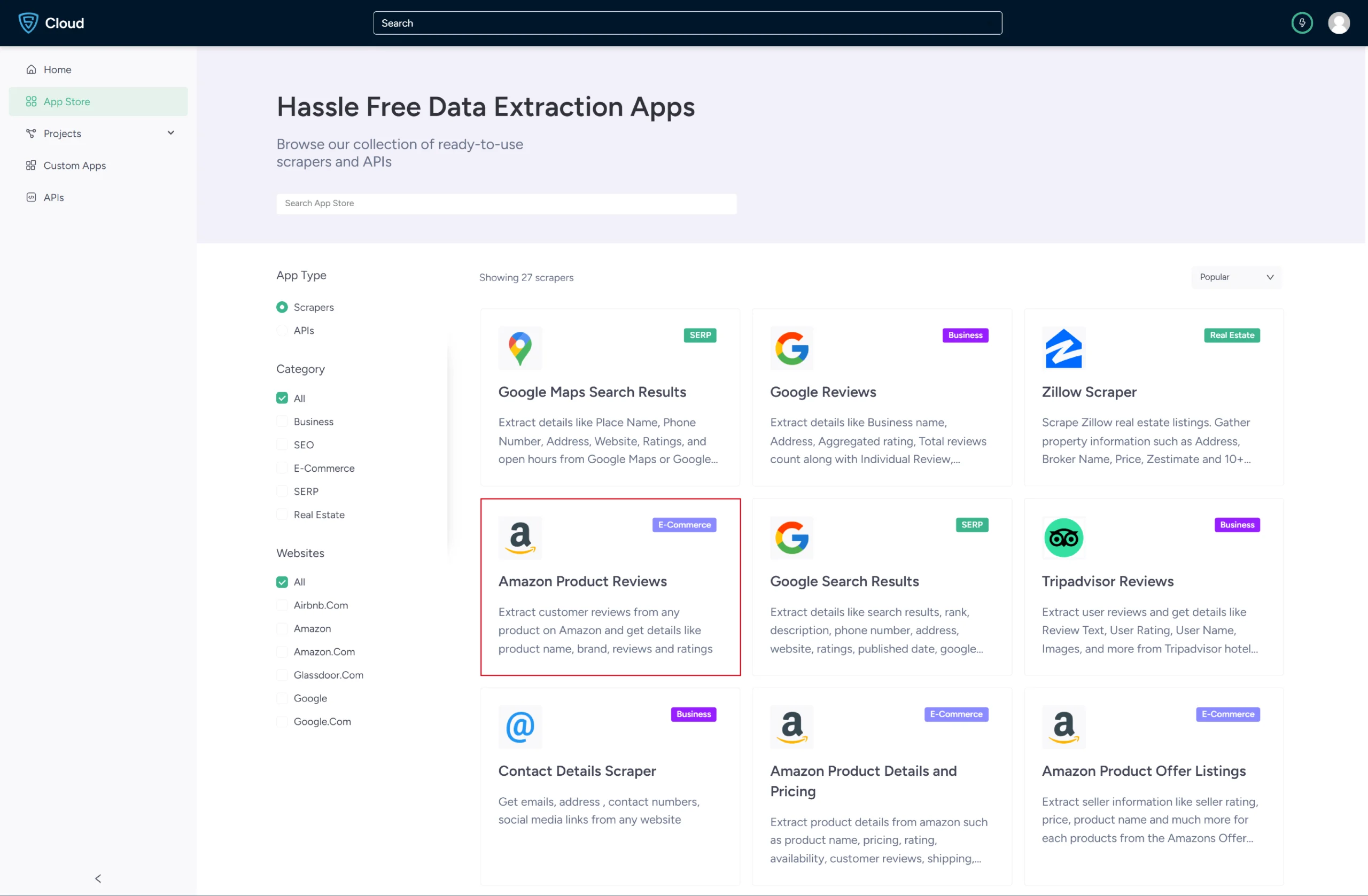Screen dimensions: 1368x896
Task: Expand the Projects menu chevron
Action: [170, 133]
